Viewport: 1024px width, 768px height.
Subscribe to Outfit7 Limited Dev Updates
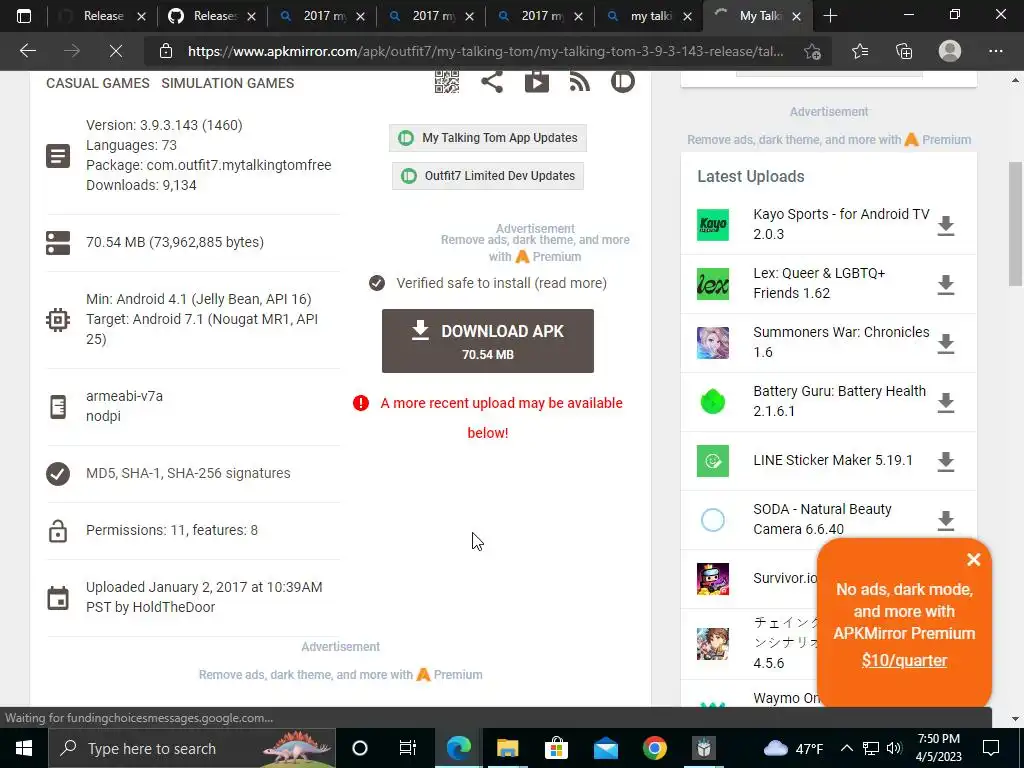(488, 176)
